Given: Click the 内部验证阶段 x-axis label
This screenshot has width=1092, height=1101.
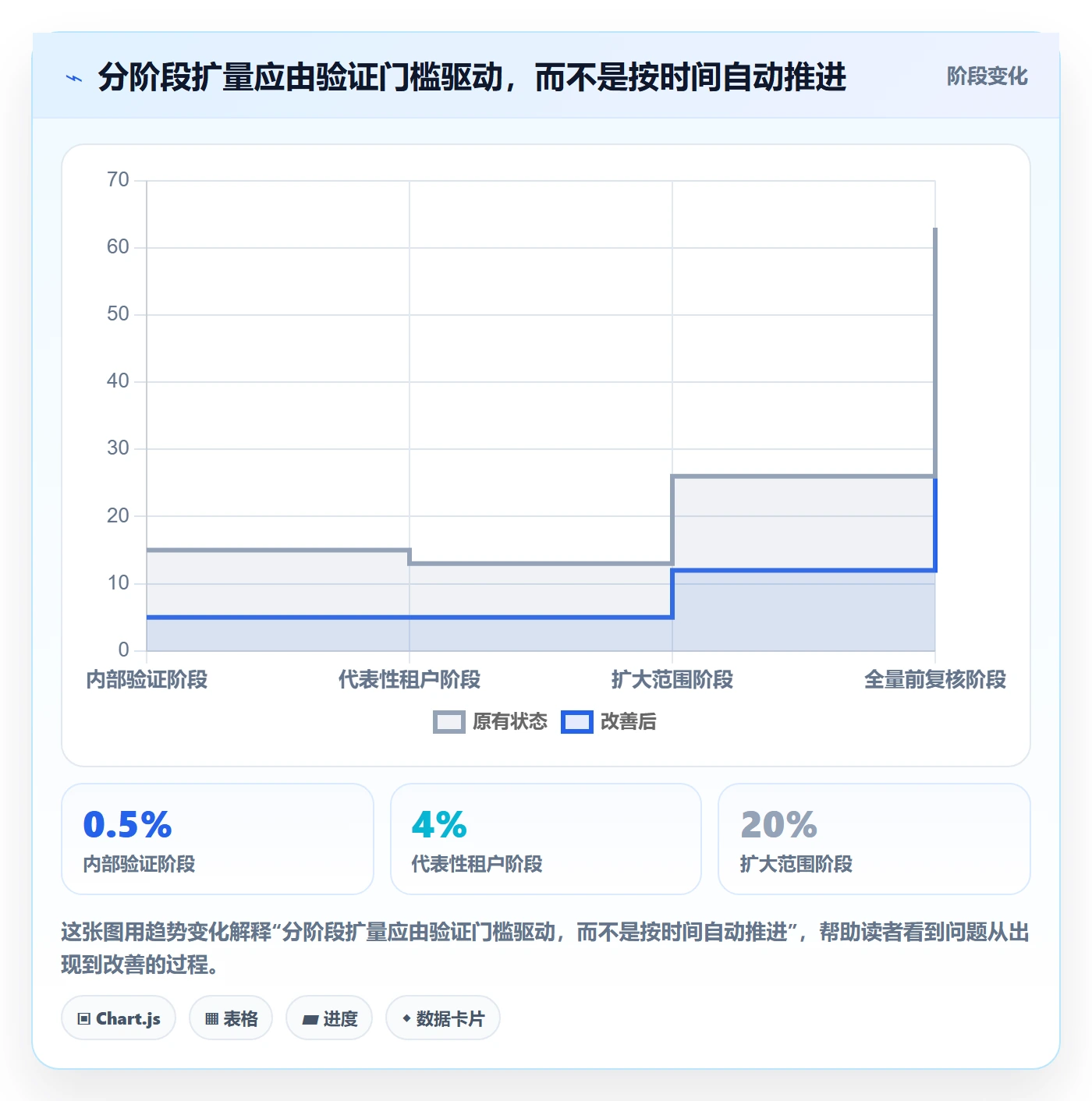Looking at the screenshot, I should pos(147,680).
